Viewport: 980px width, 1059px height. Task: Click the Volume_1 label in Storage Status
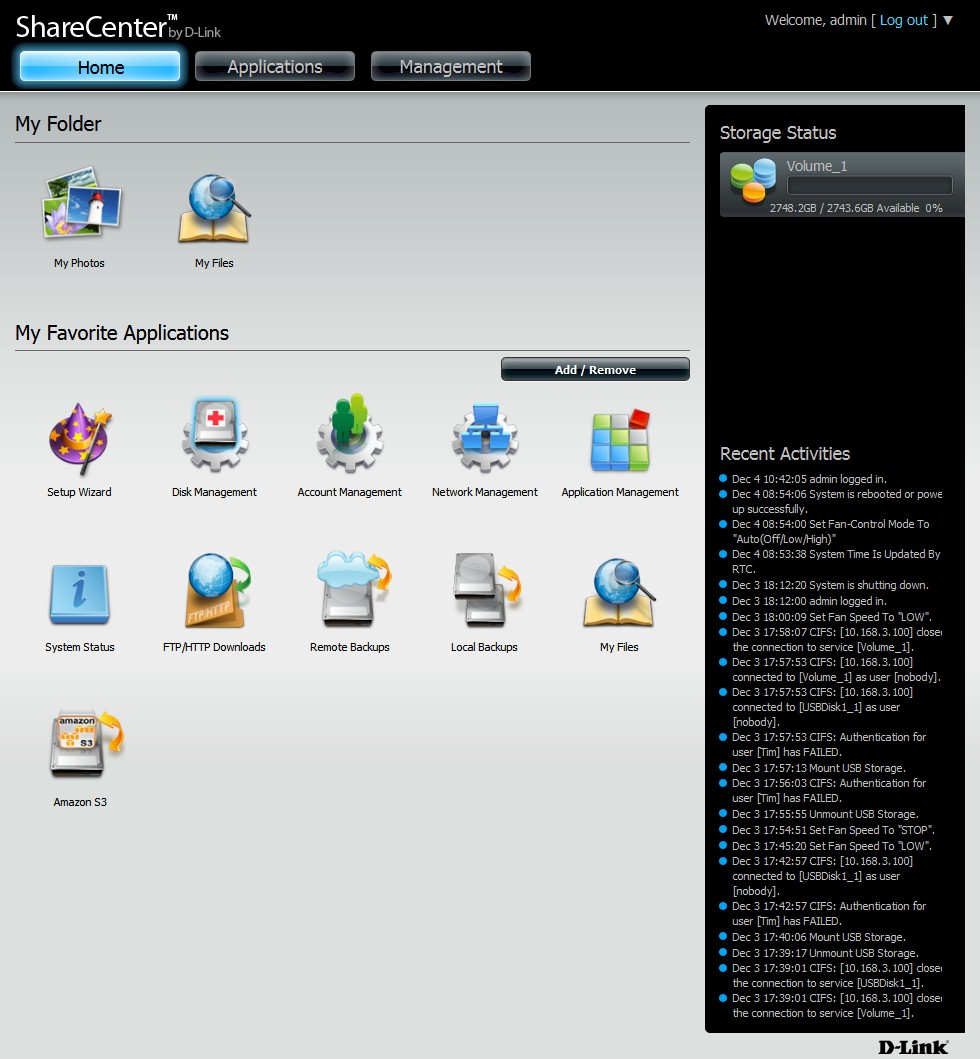pos(817,166)
